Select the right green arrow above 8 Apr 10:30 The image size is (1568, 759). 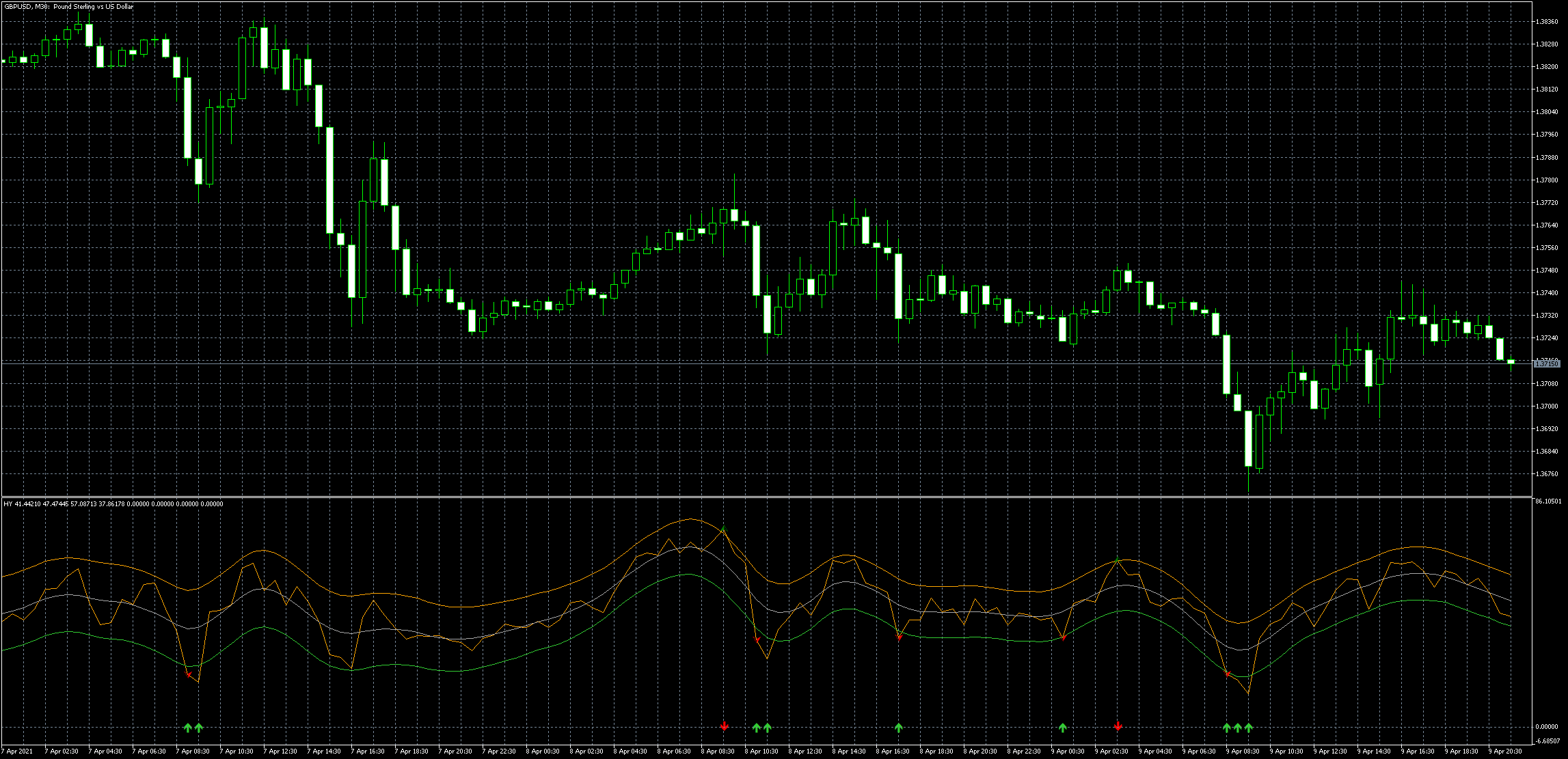[768, 728]
